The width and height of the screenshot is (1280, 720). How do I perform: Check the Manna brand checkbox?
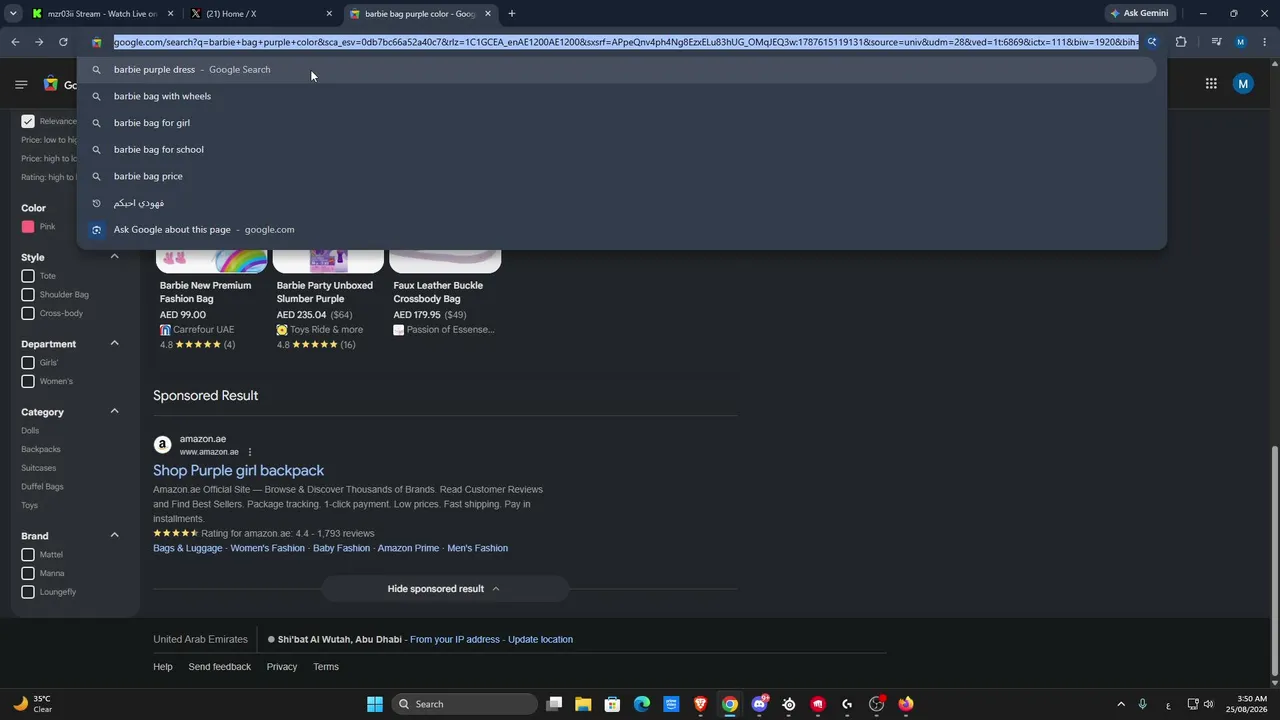coord(28,574)
